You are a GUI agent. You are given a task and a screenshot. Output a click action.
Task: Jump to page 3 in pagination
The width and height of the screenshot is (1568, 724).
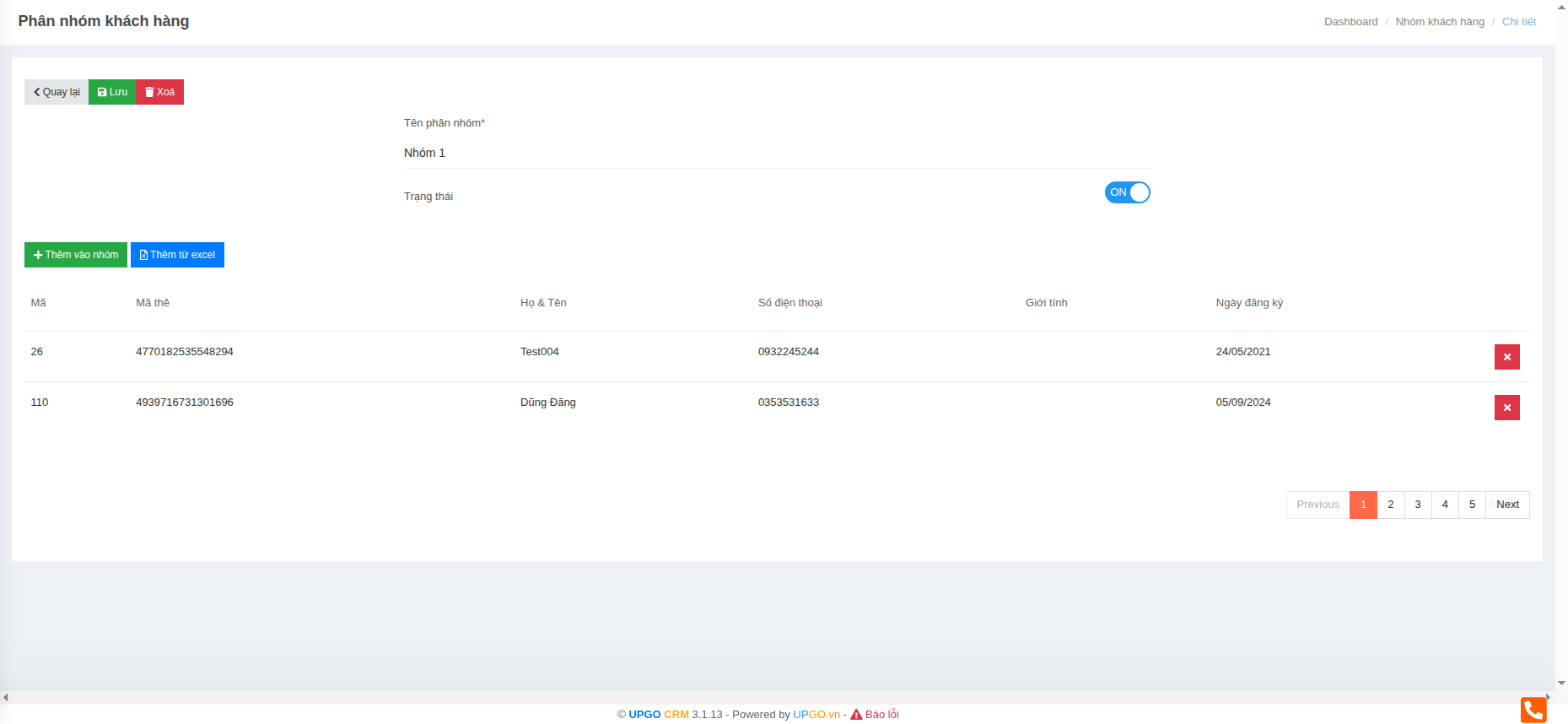tap(1418, 505)
